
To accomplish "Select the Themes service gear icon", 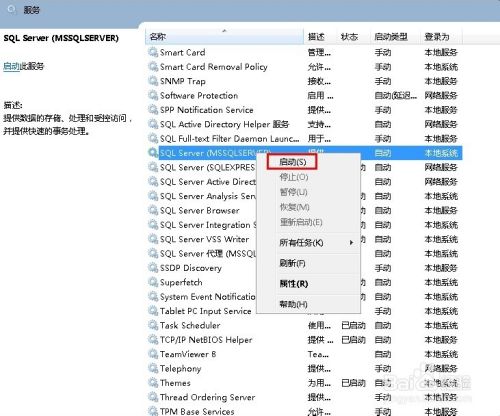I will click(x=153, y=383).
